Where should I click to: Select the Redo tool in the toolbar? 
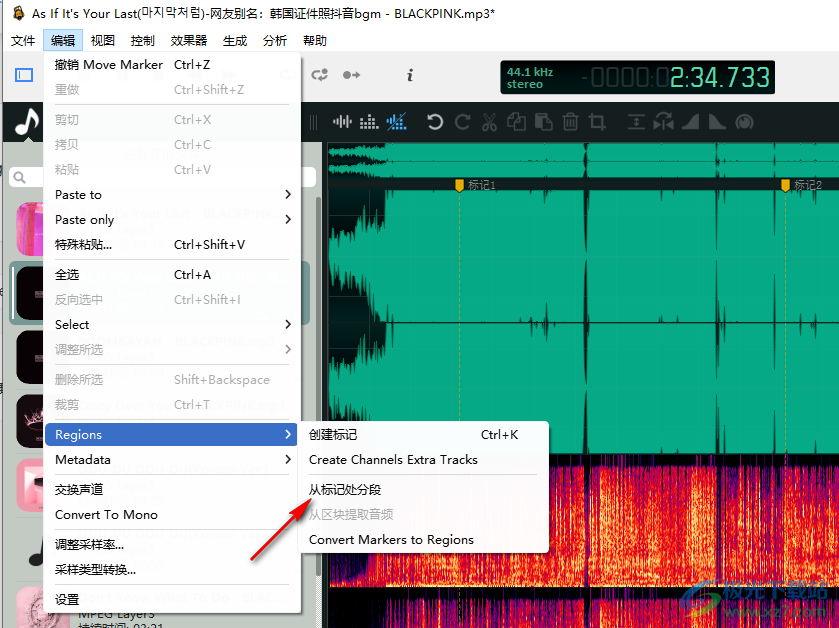(462, 121)
